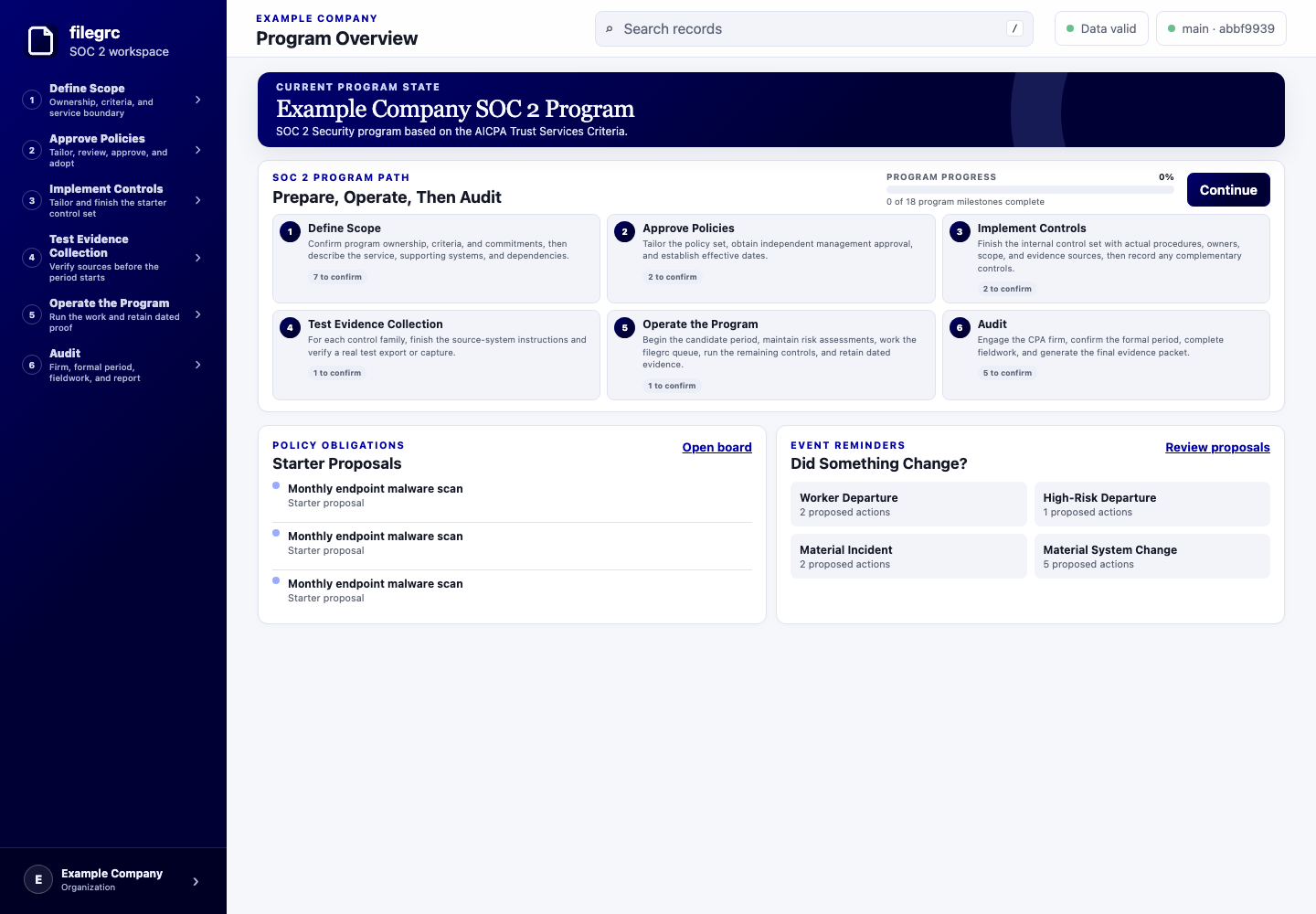Expand Audit sidebar chevron
The width and height of the screenshot is (1316, 914).
click(x=198, y=365)
